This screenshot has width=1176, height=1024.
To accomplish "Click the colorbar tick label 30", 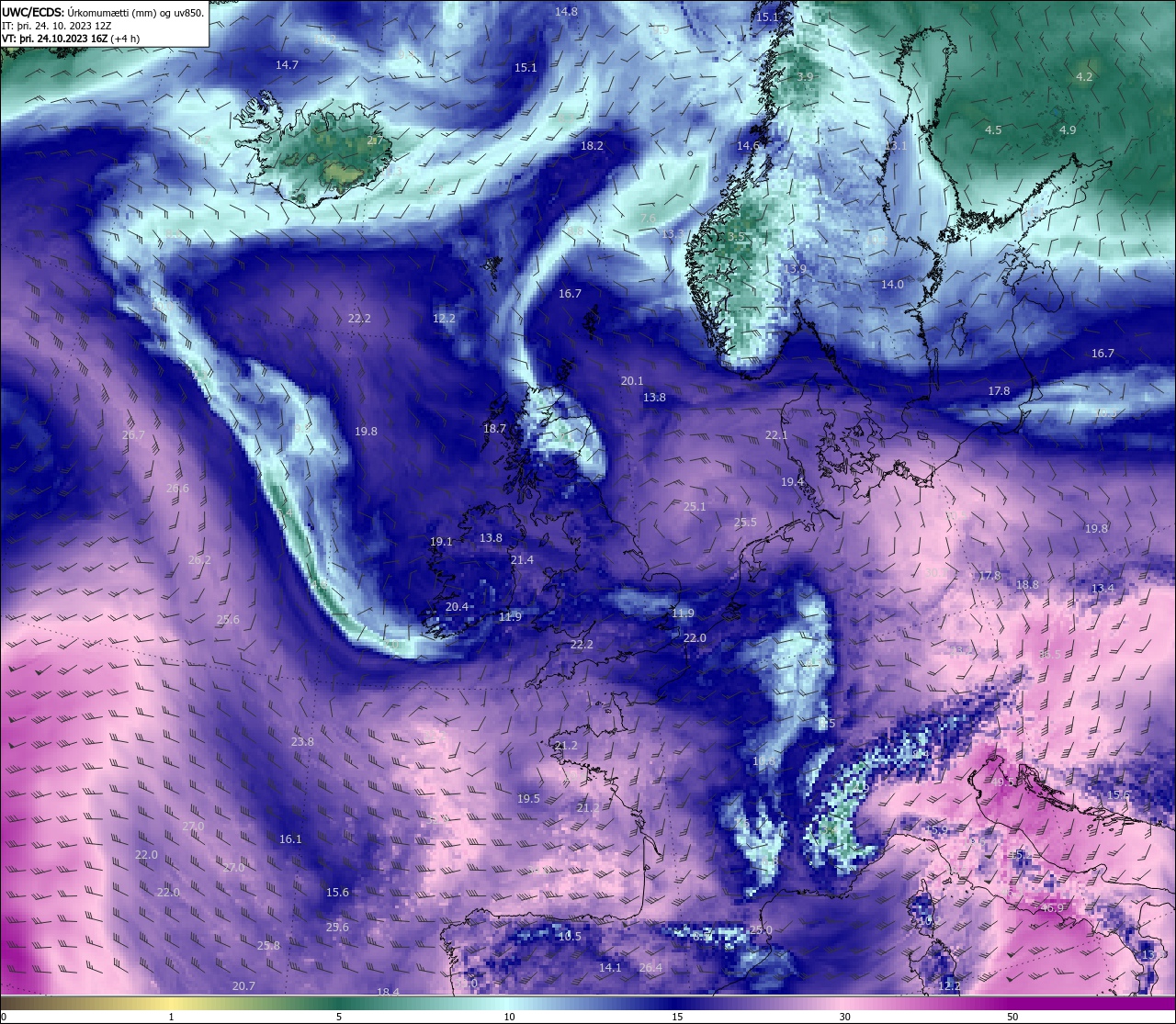I will 844,1017.
